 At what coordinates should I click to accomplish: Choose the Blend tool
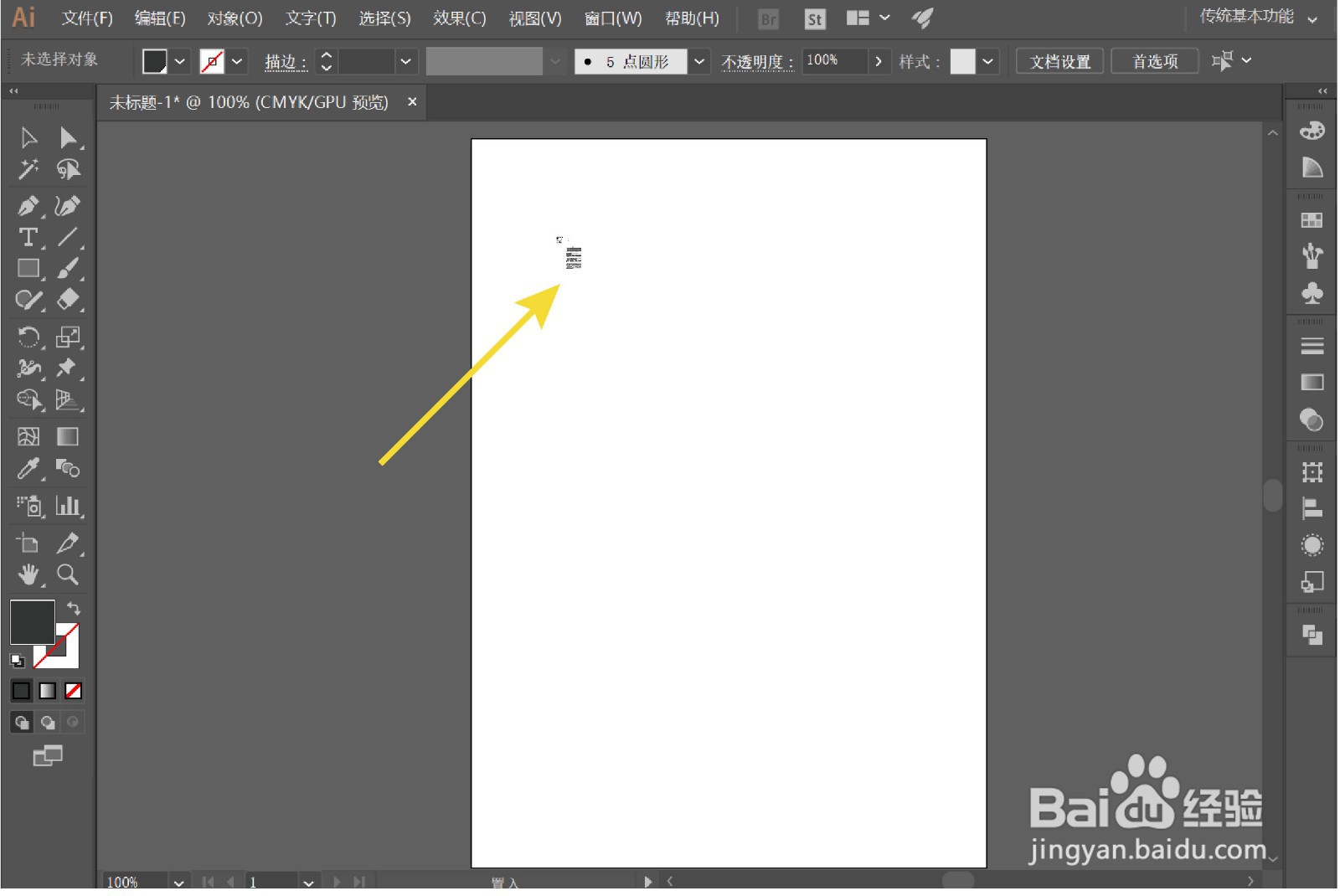pos(68,469)
